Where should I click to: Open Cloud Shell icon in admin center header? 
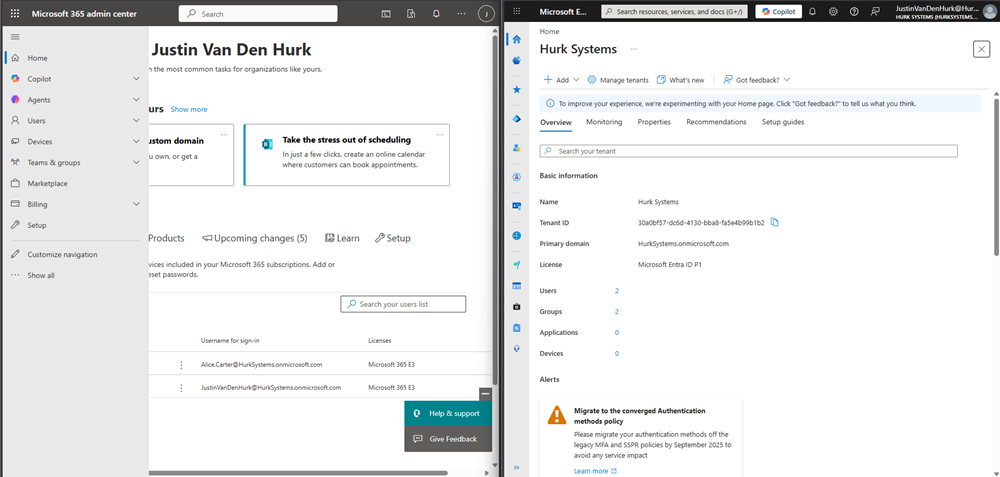tap(386, 13)
